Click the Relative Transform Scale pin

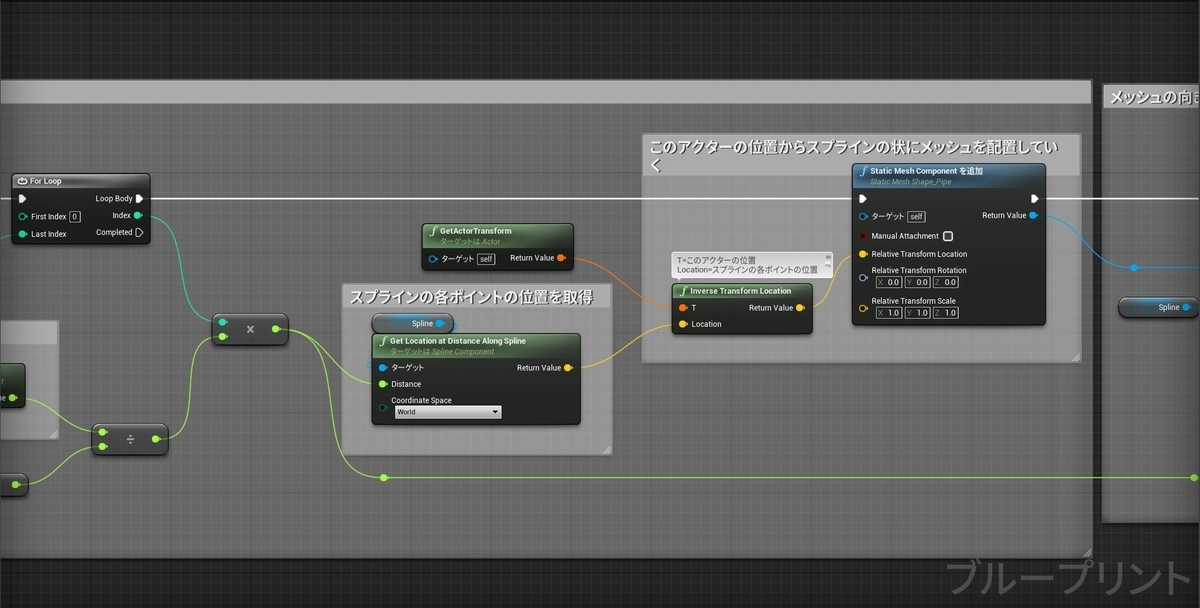864,308
